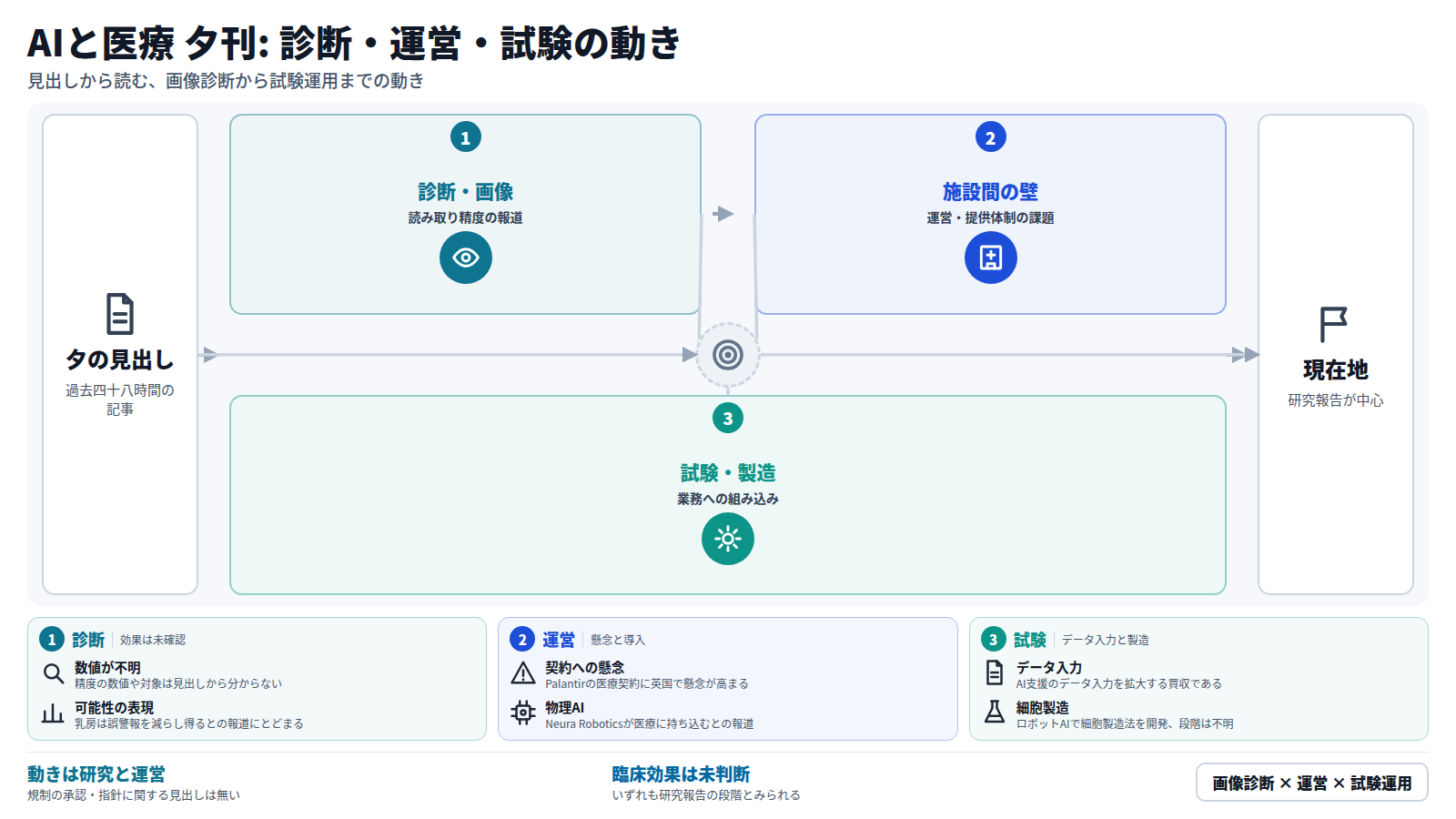Click the eye icon under 診断・画像

tap(466, 258)
